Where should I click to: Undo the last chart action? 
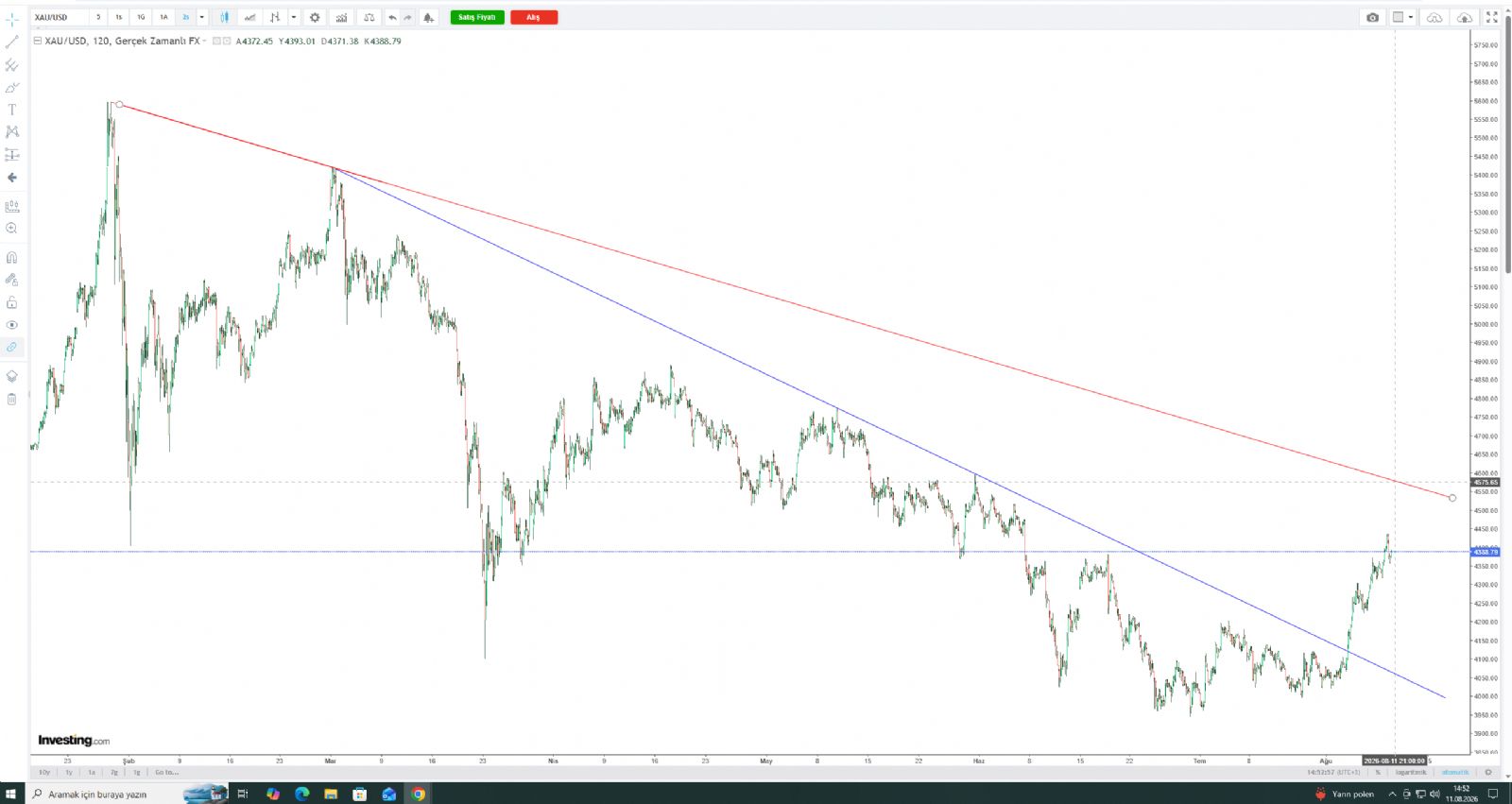point(392,17)
